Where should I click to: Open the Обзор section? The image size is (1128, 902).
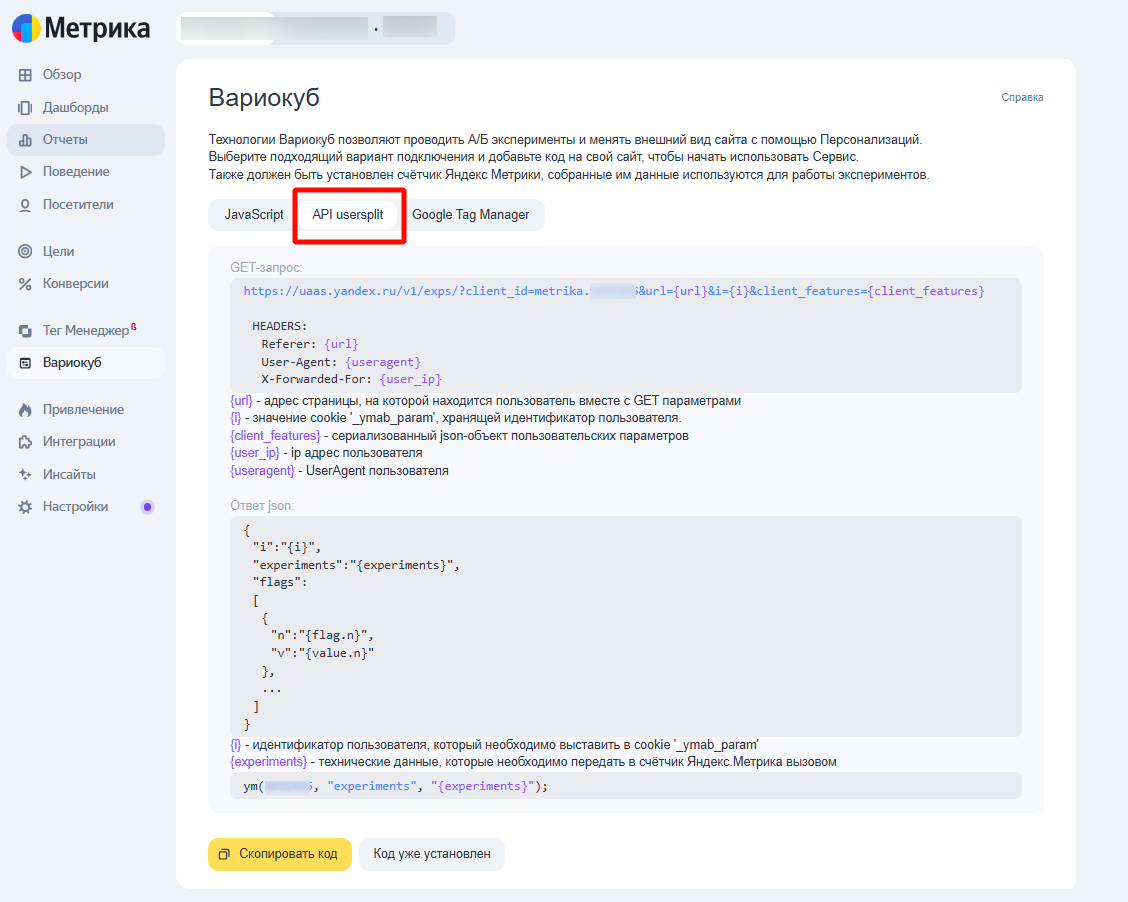click(x=86, y=75)
